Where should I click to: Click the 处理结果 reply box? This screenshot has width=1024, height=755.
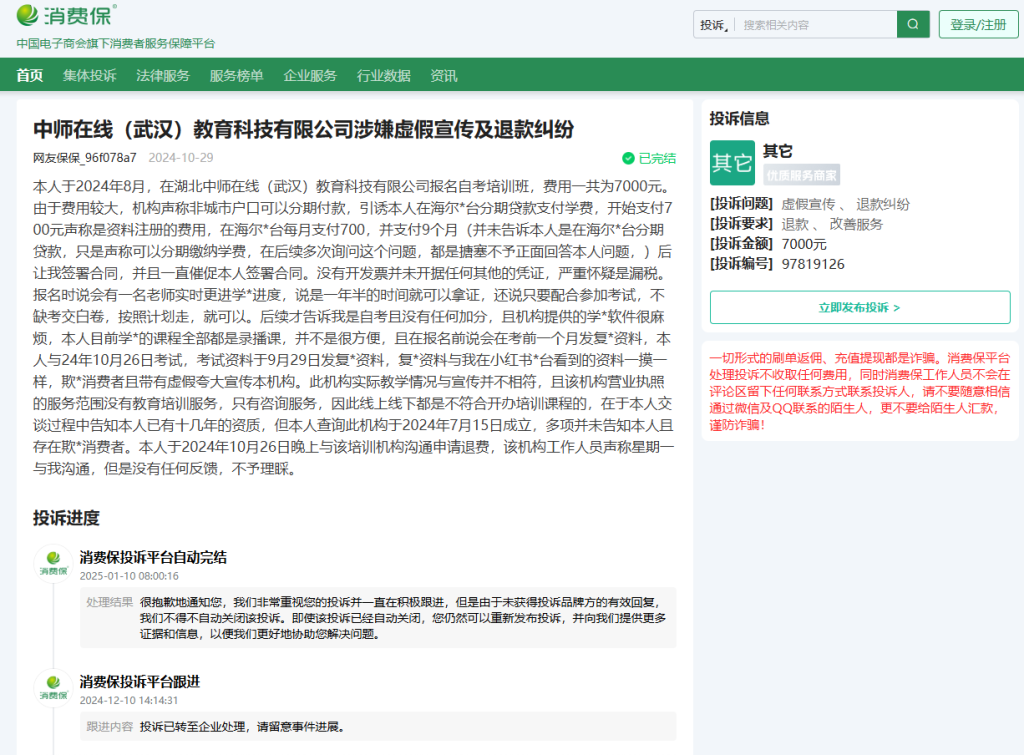coord(378,618)
